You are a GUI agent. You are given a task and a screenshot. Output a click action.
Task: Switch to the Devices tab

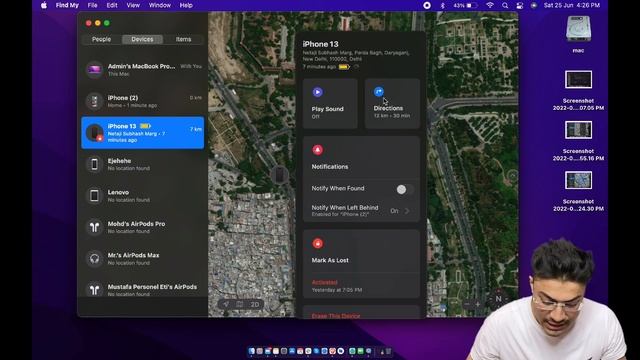coord(142,39)
